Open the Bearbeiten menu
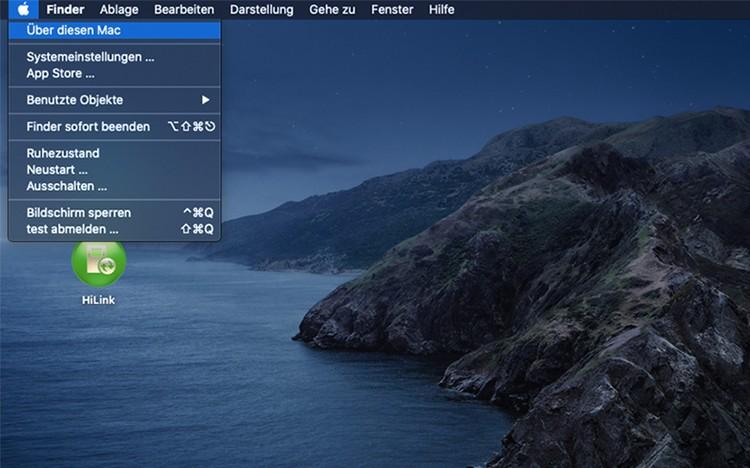Screen dimensions: 750x468 coord(184,10)
